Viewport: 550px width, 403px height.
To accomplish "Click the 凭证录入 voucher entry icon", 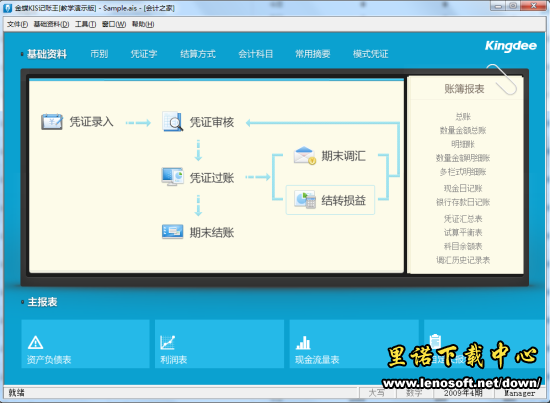I will click(x=52, y=122).
